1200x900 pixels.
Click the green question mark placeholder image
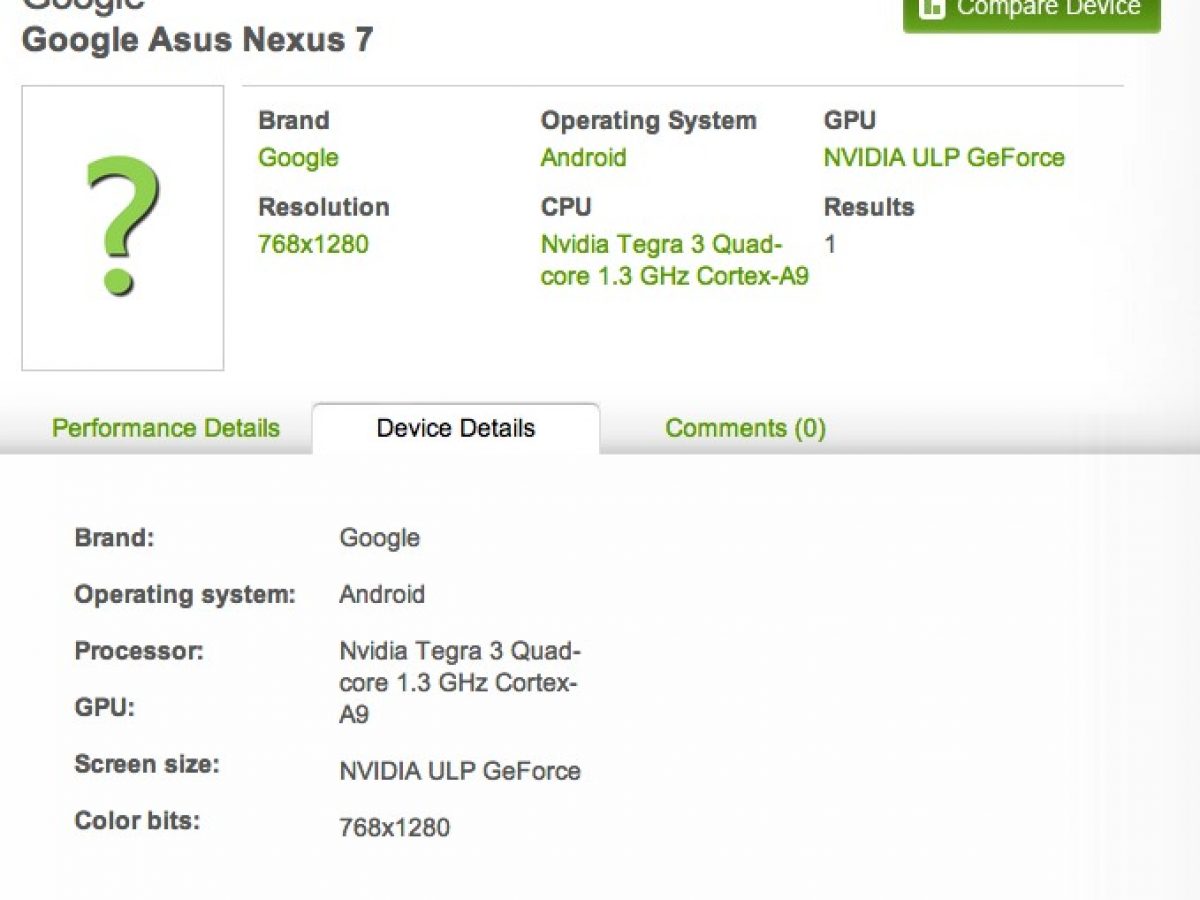[122, 227]
